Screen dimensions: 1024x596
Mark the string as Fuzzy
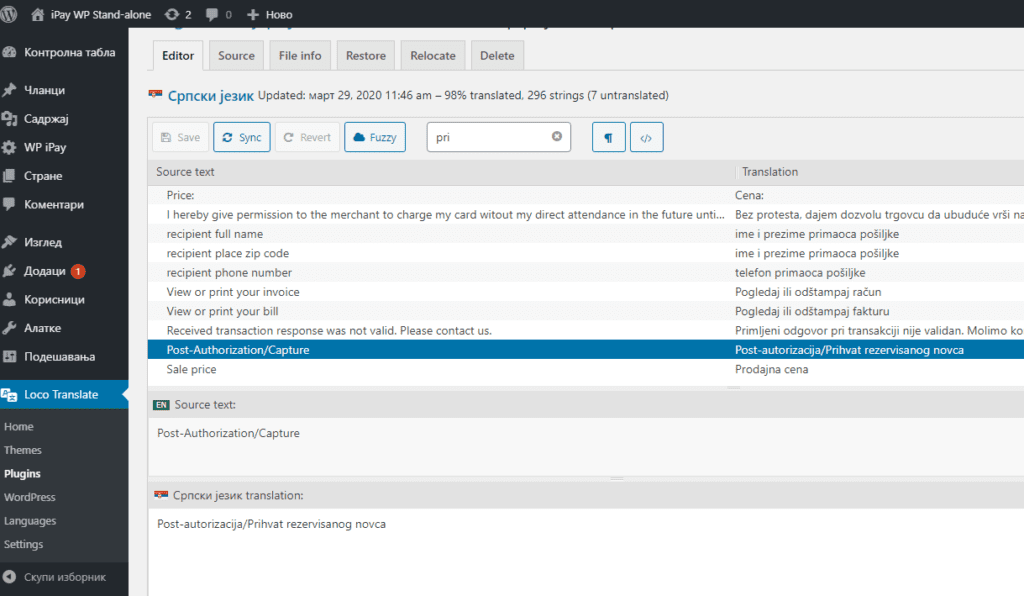tap(375, 137)
